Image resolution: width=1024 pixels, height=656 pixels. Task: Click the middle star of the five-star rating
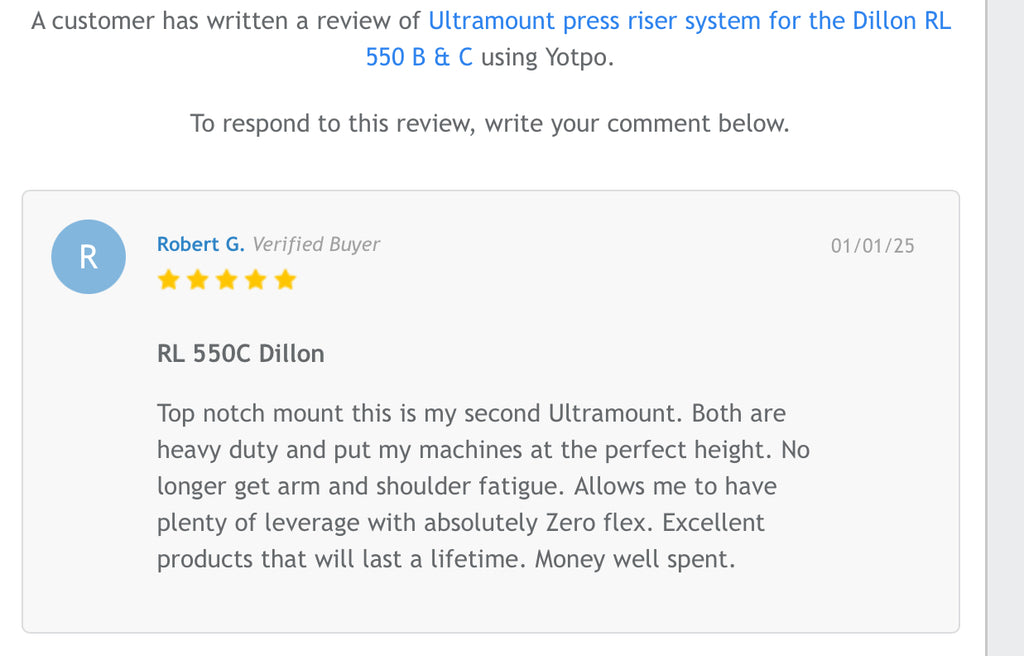pyautogui.click(x=226, y=280)
